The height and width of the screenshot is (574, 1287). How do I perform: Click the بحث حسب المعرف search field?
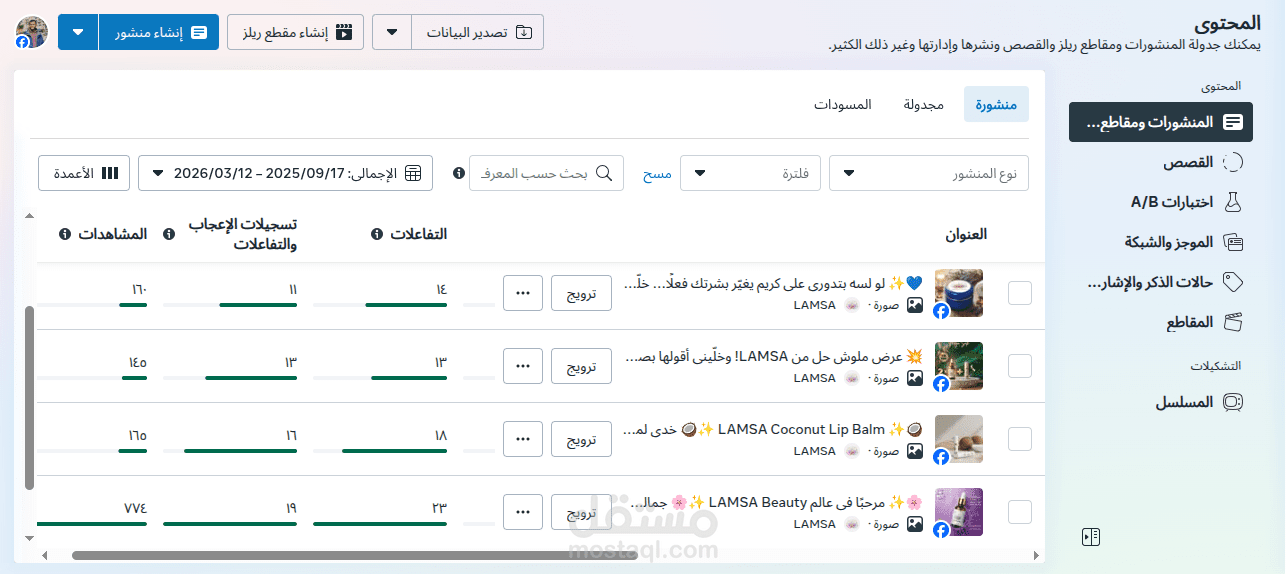(546, 173)
